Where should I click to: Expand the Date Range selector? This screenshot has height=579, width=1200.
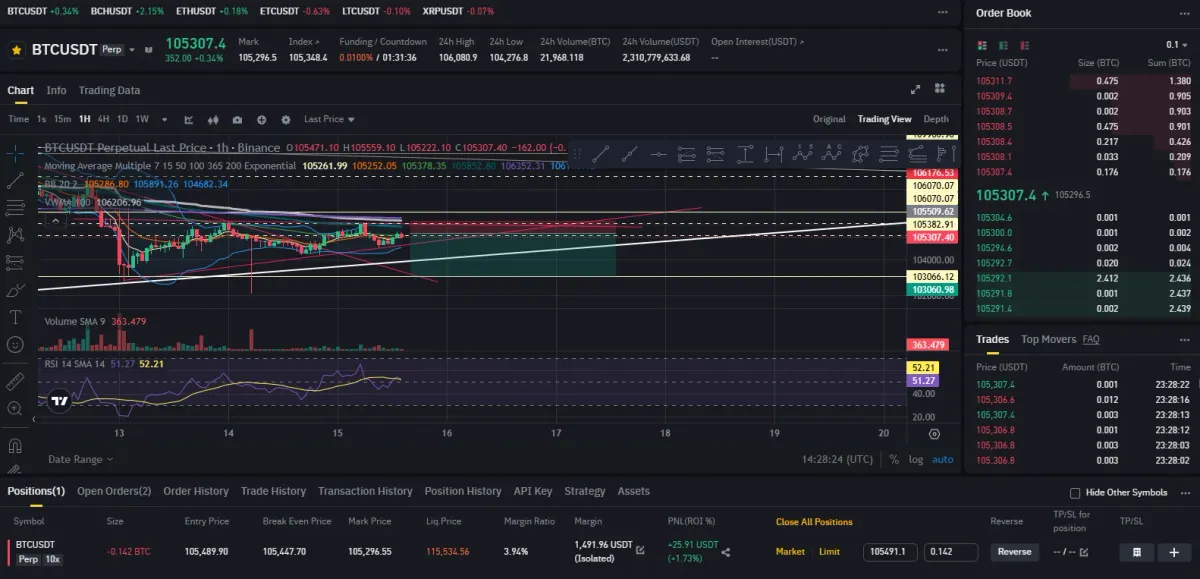(x=80, y=459)
